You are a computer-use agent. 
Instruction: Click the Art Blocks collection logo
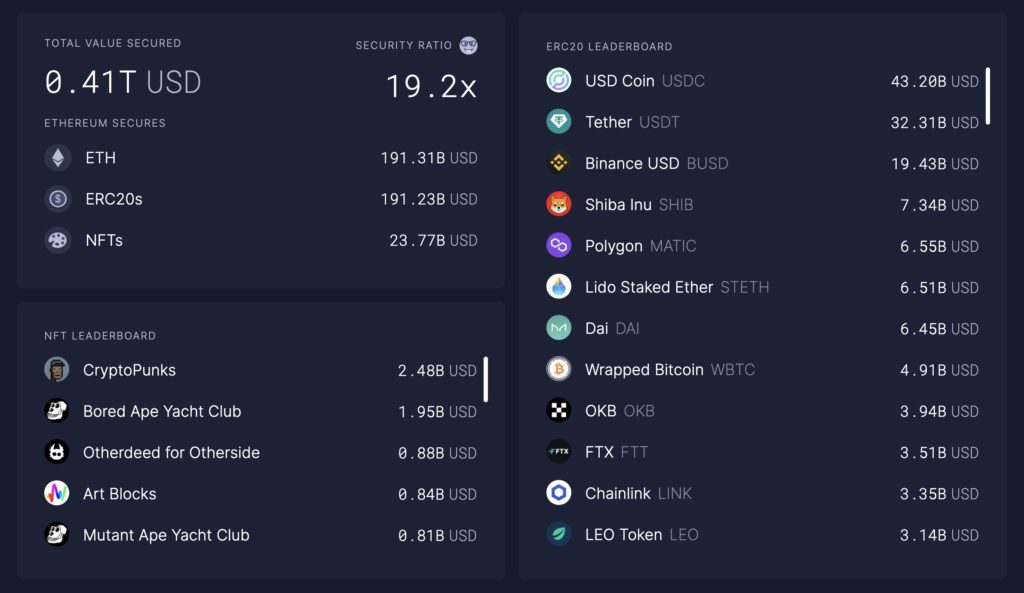(x=57, y=493)
